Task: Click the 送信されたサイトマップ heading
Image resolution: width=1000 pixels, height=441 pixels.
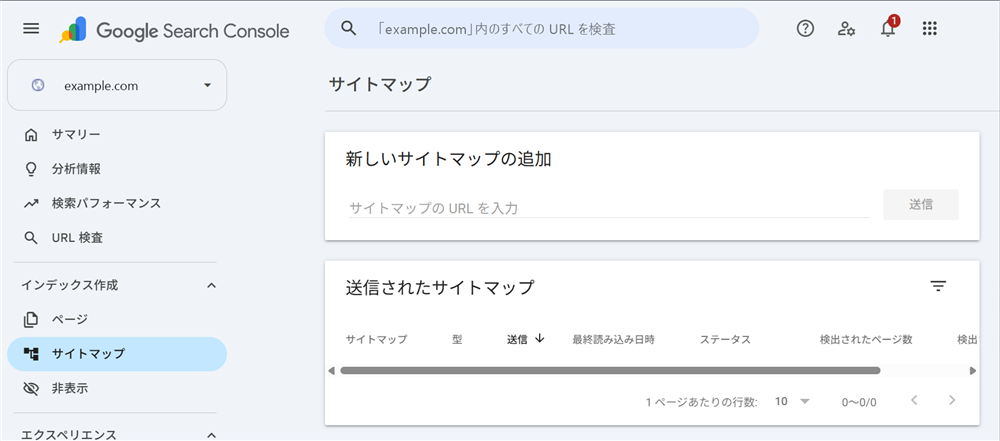Action: 439,287
